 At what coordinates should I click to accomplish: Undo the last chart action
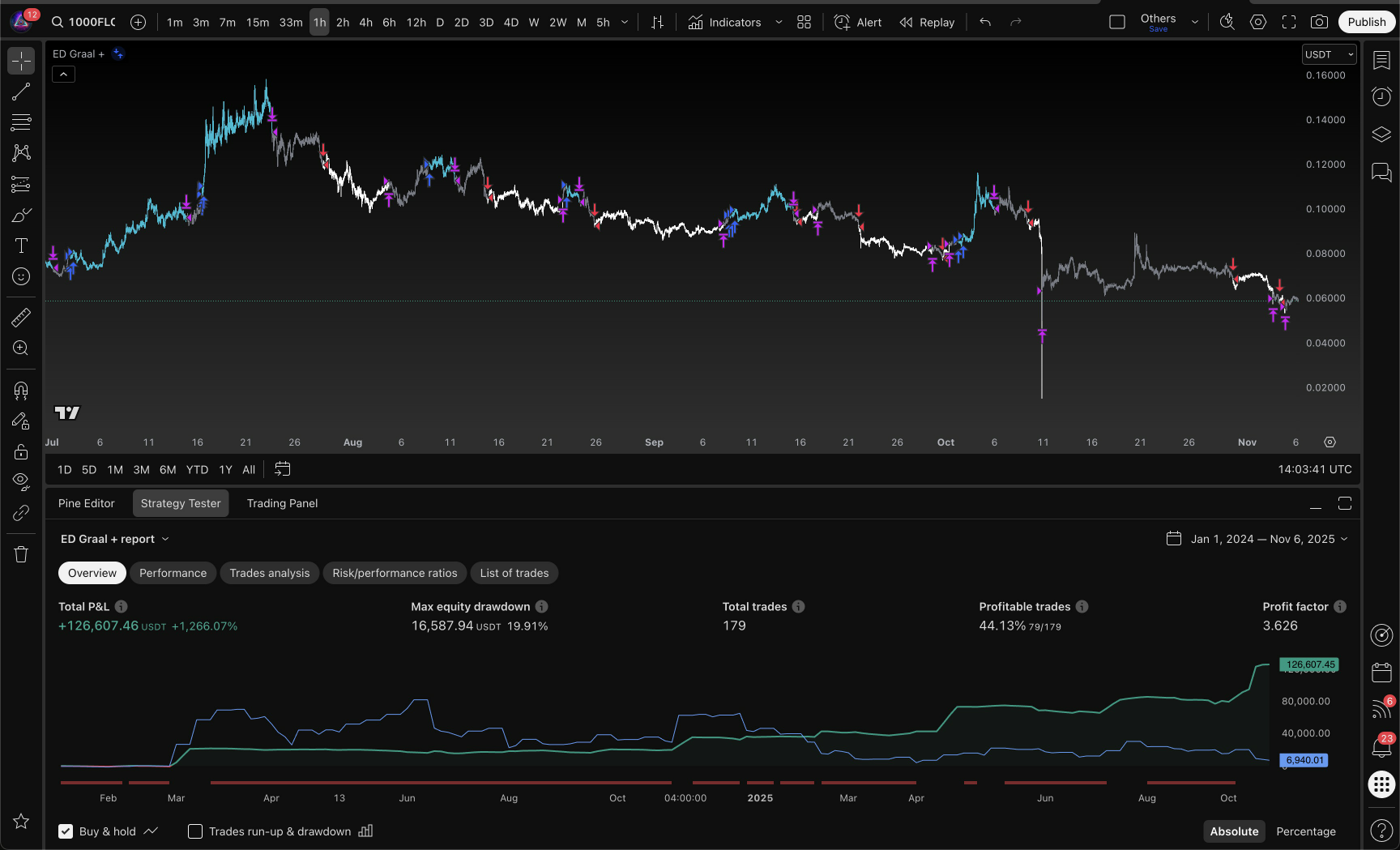point(985,23)
